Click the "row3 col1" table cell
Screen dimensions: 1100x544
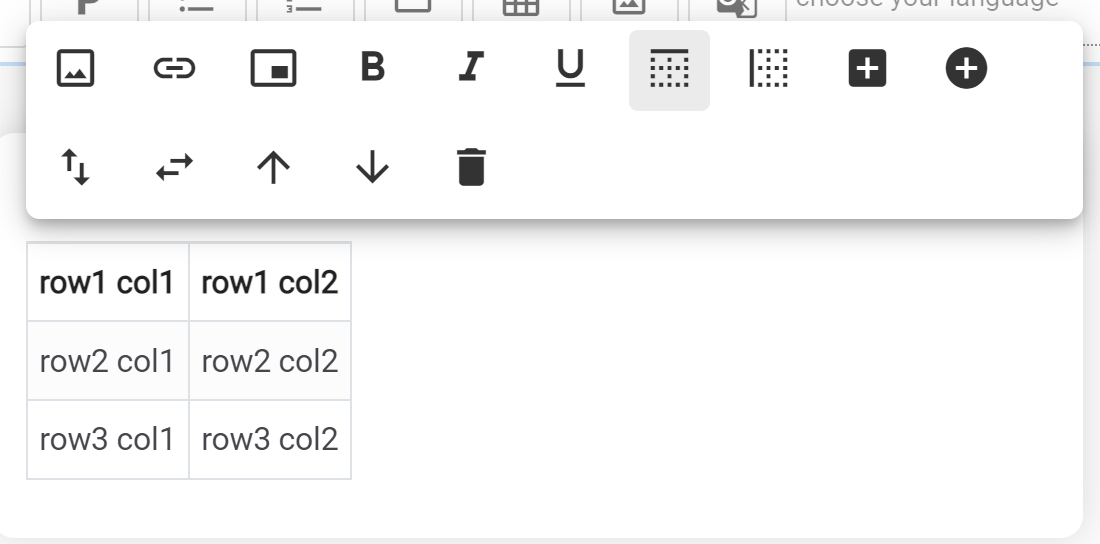click(x=107, y=439)
